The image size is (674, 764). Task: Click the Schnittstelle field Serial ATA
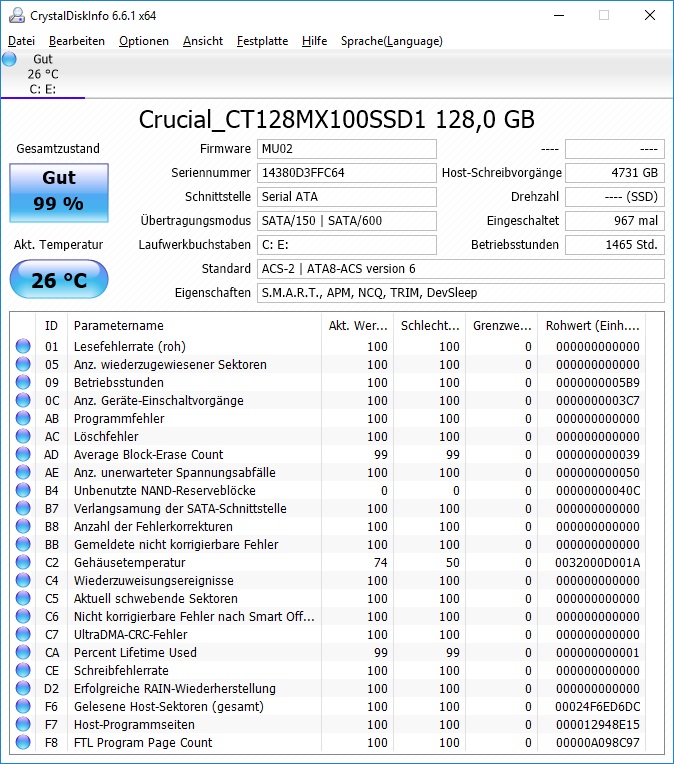347,196
